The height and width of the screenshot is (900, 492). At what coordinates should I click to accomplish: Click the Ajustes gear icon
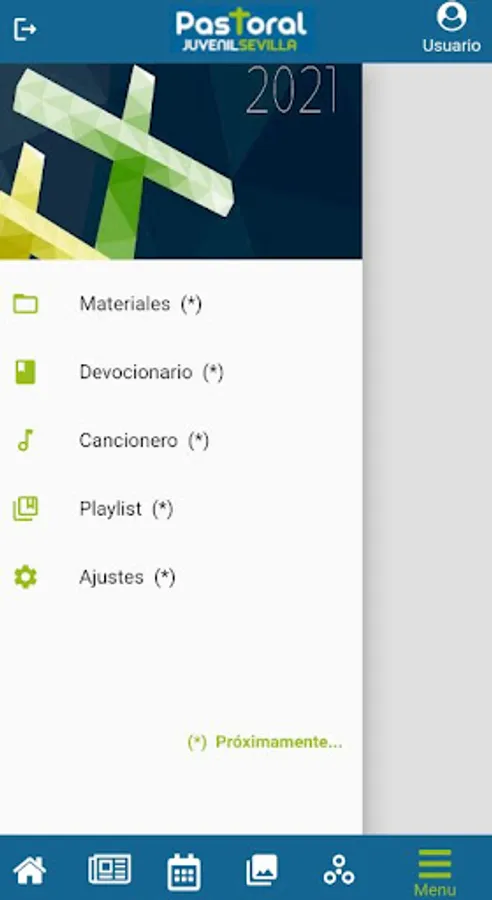[x=25, y=577]
